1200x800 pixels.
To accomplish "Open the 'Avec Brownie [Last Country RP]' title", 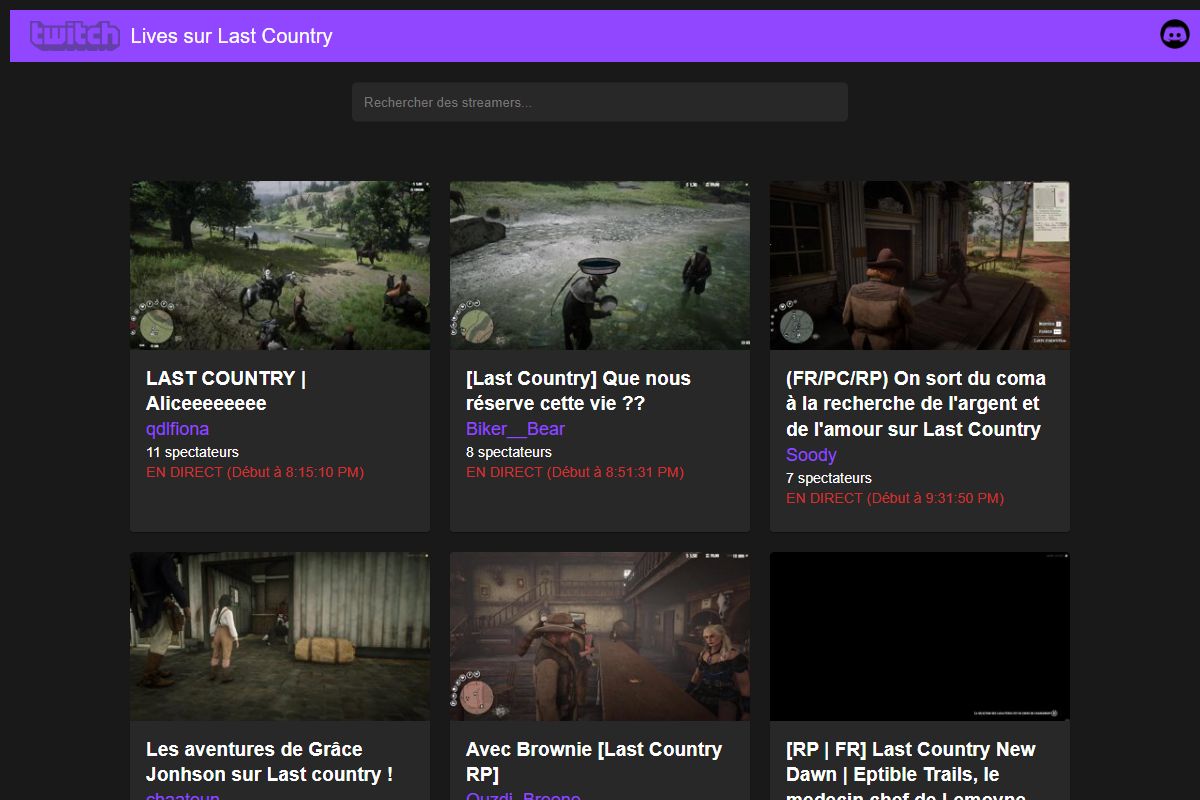I will [x=594, y=761].
